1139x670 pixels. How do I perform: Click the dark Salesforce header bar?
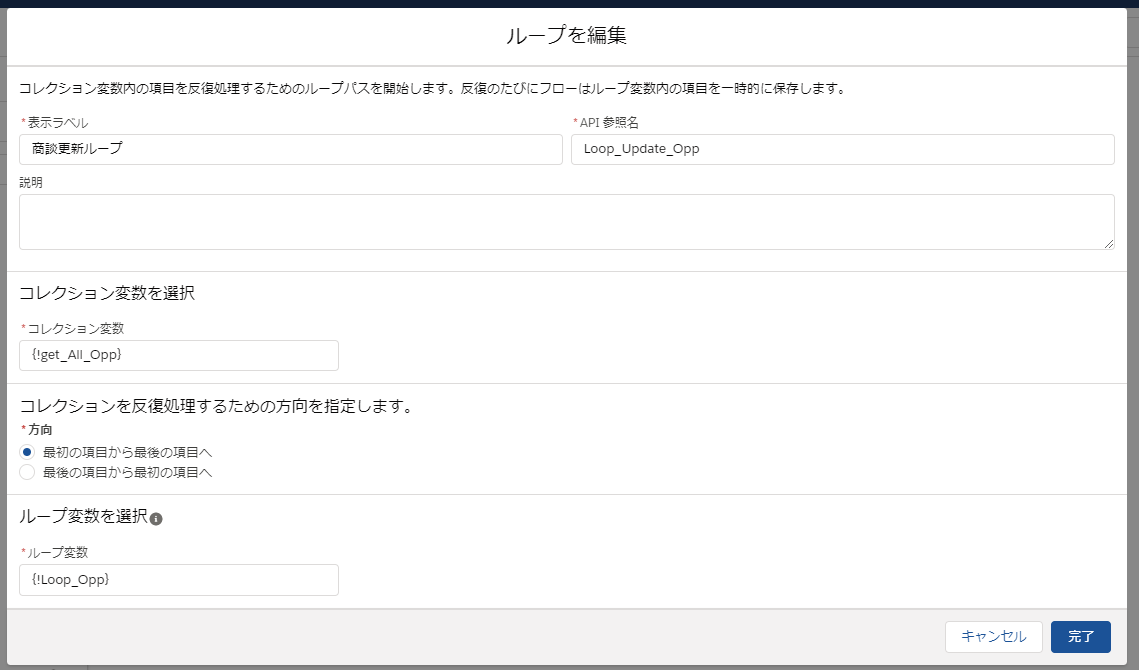[569, 5]
